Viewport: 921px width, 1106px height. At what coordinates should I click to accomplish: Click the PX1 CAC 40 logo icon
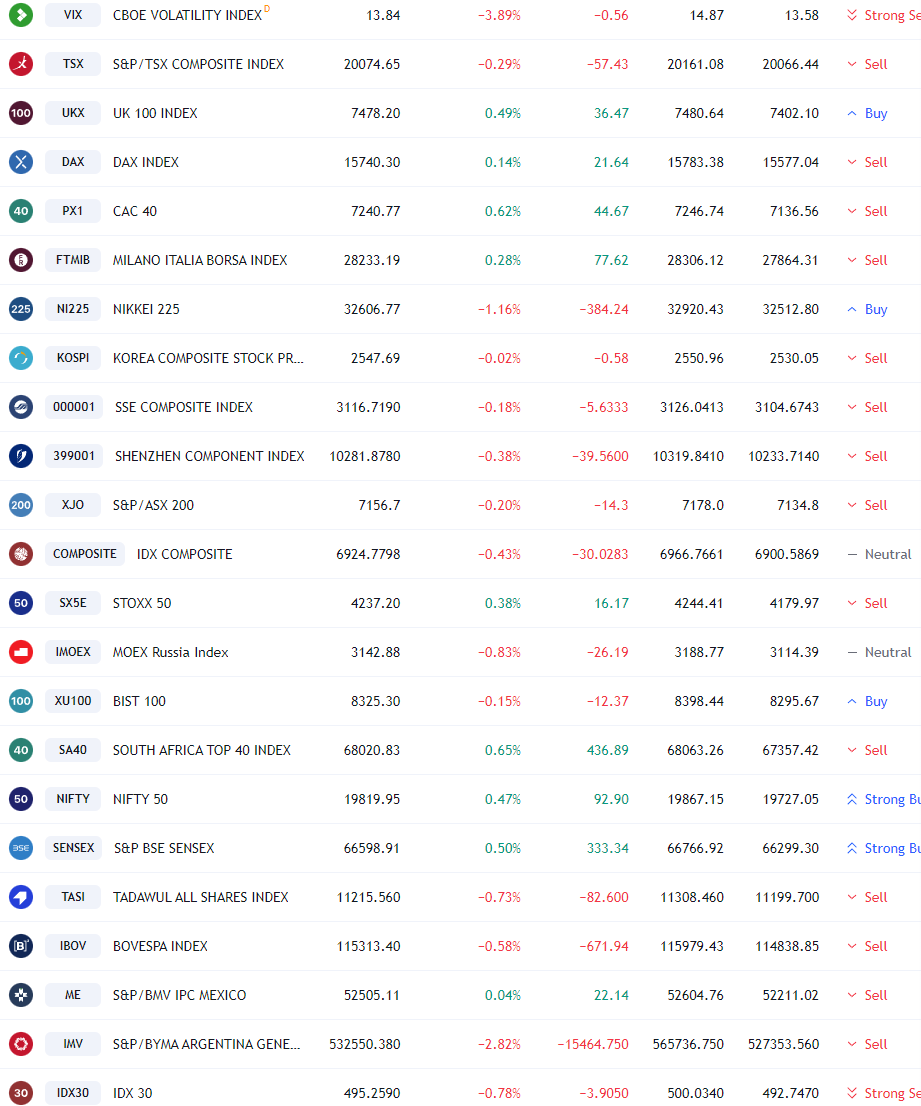click(21, 211)
